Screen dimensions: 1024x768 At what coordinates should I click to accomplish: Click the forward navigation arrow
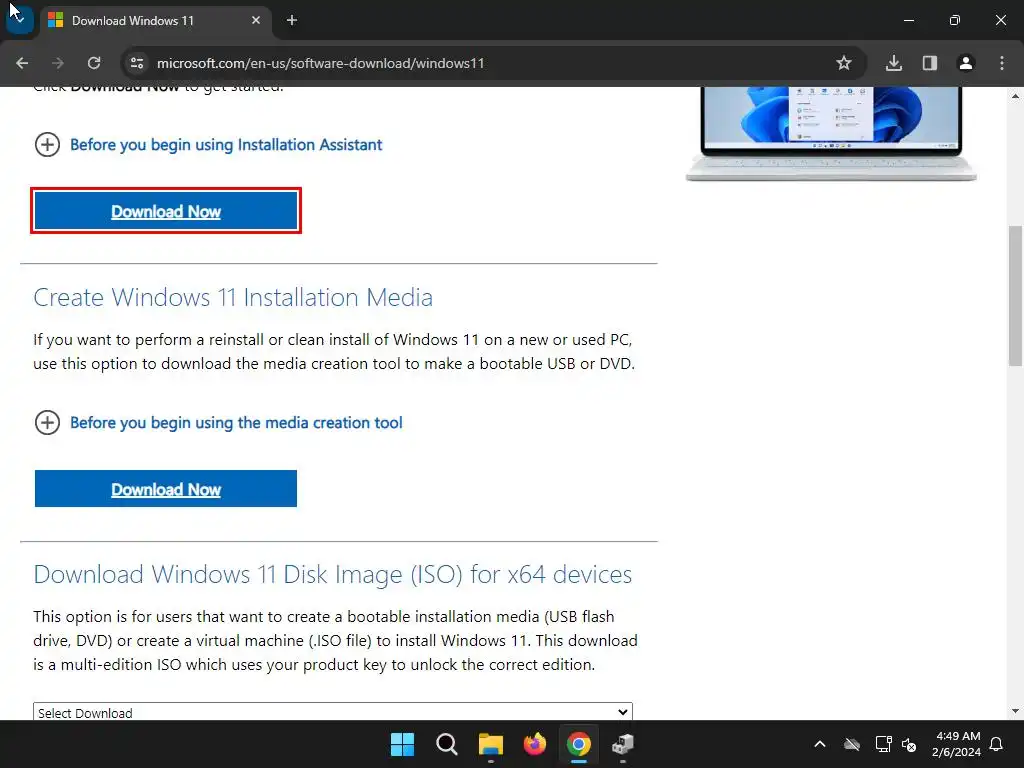point(58,63)
